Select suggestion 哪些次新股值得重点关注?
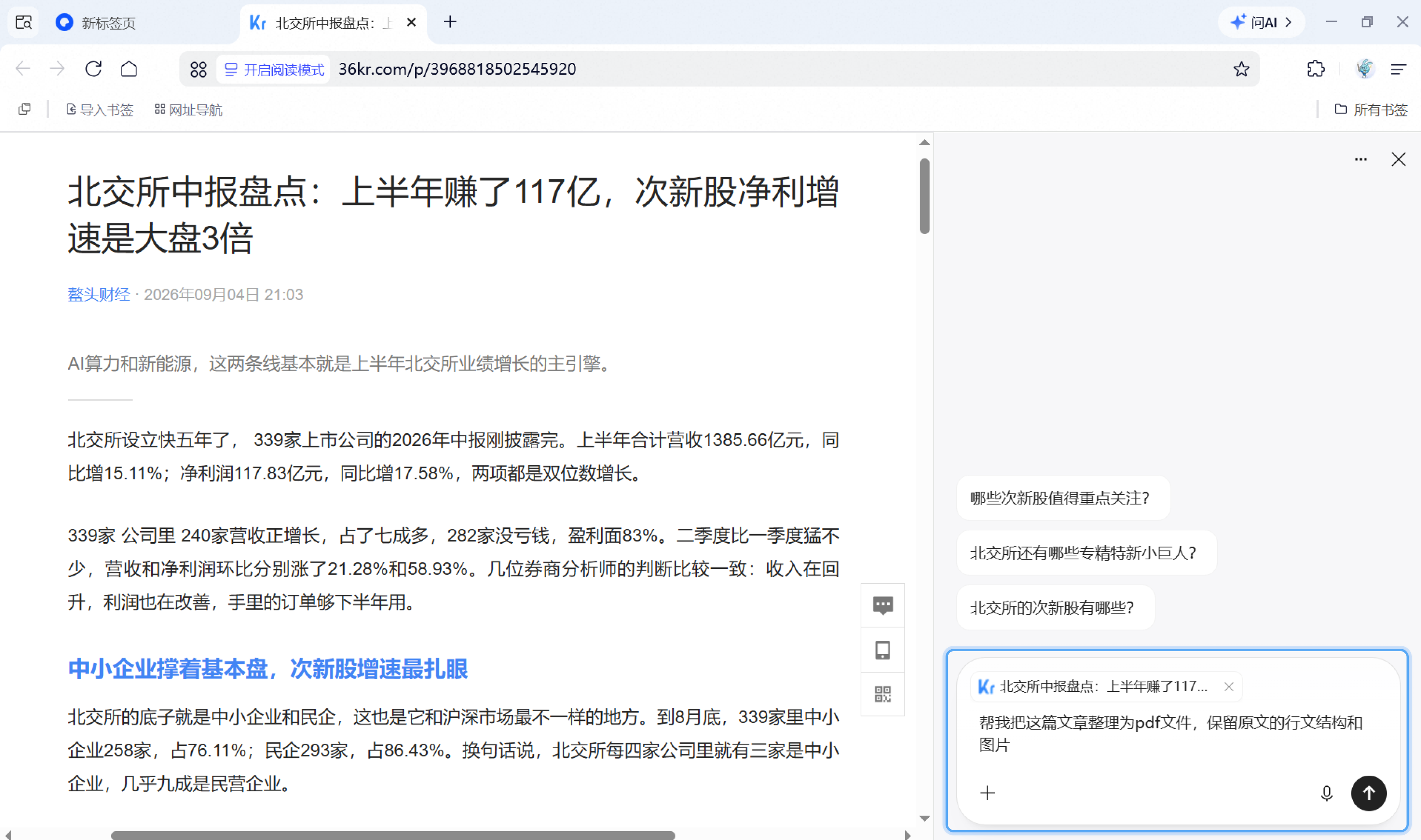 coord(1063,498)
